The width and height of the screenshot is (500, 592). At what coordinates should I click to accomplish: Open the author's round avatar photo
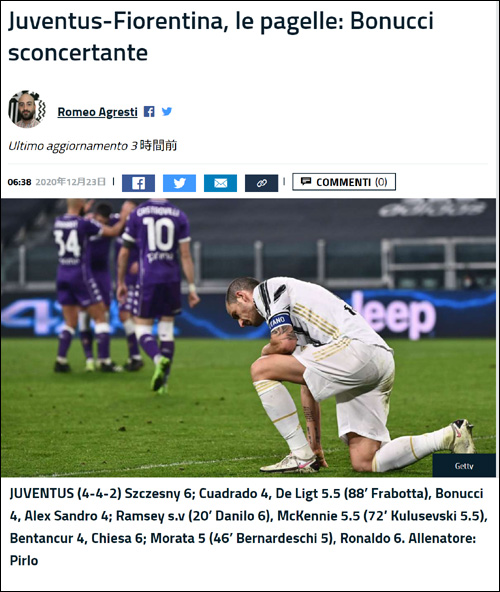(x=26, y=109)
